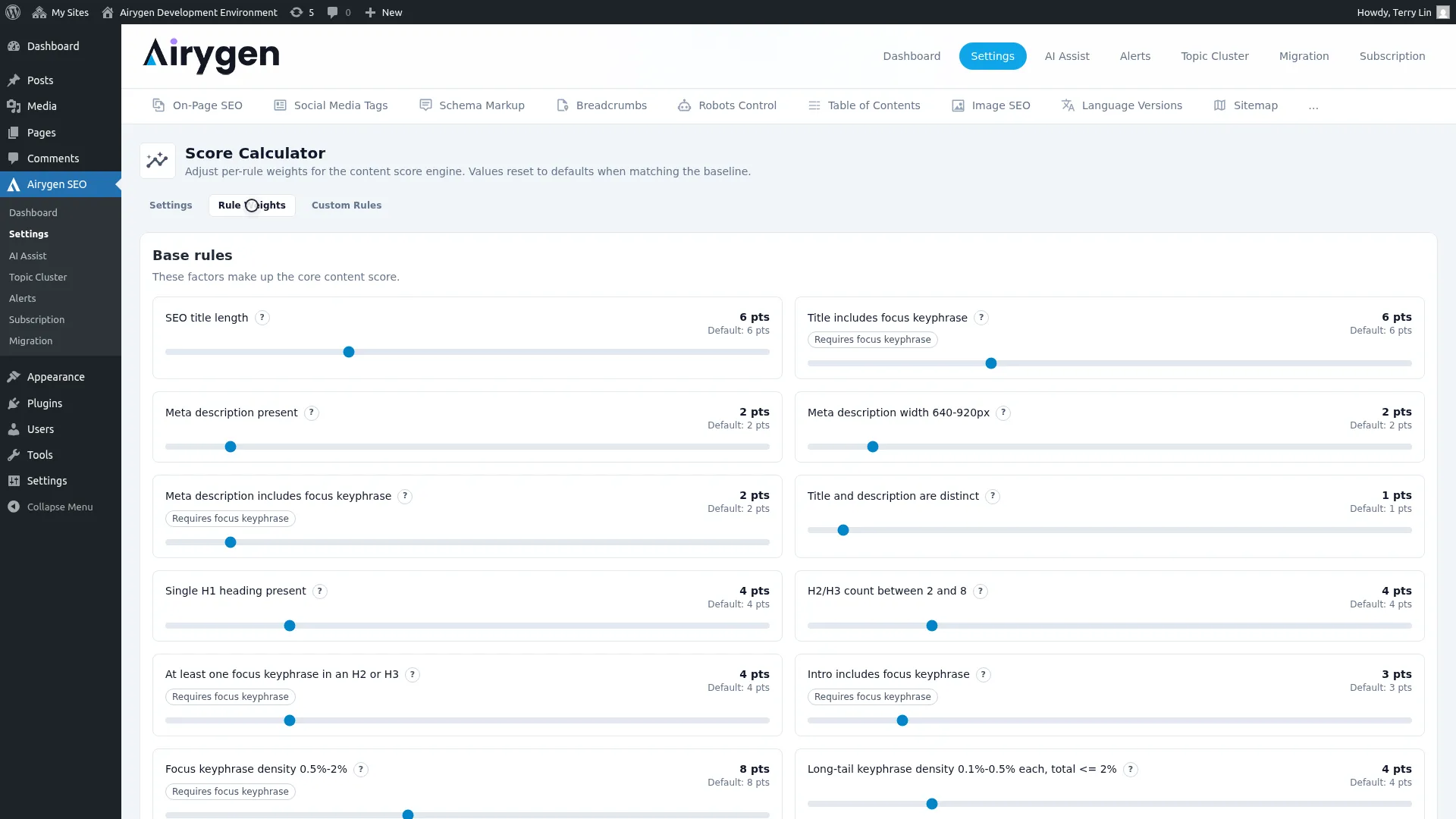Expand more settings tabs via ellipsis
The width and height of the screenshot is (1456, 819).
[x=1313, y=105]
